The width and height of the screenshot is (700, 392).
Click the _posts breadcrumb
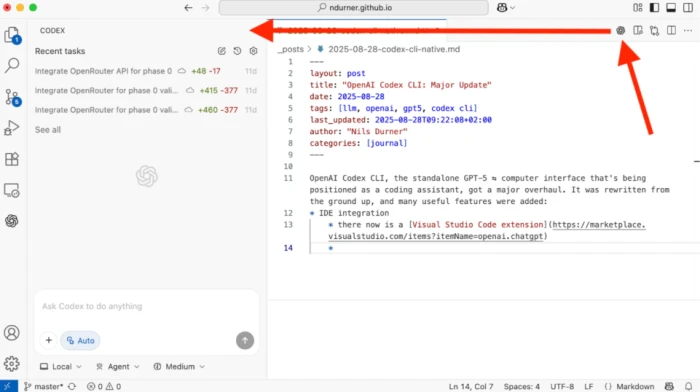(x=291, y=49)
